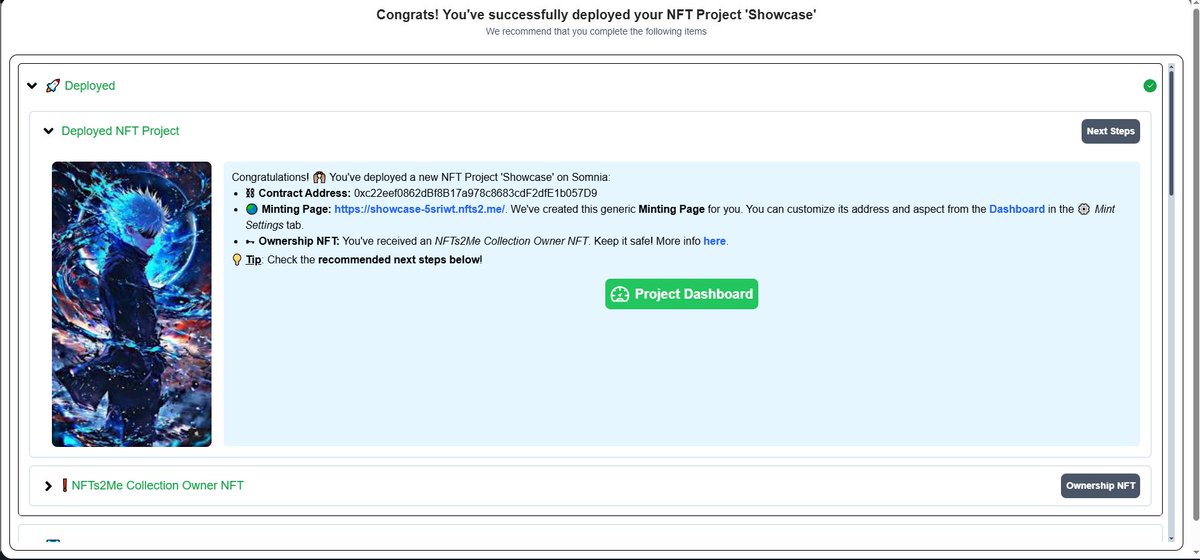This screenshot has height=560, width=1200.
Task: Click the 'Deployed NFT Project' heading text
Action: (120, 131)
